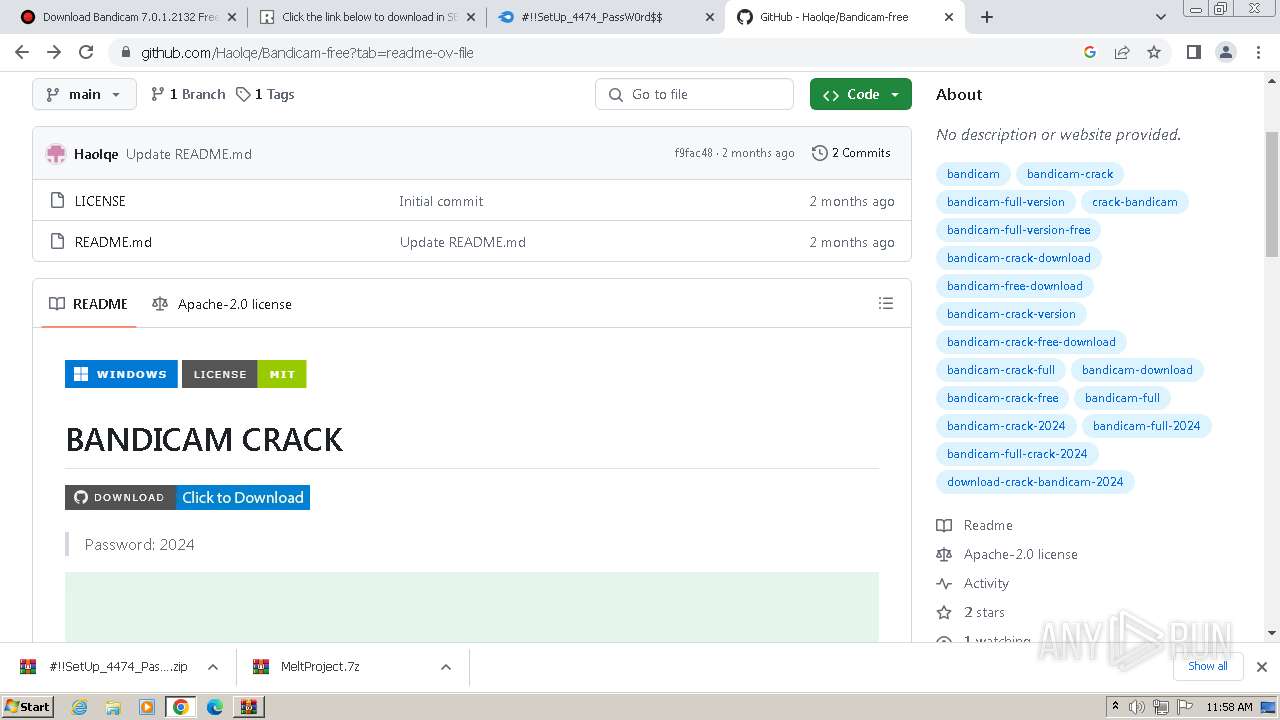The height and width of the screenshot is (720, 1280).
Task: Click the 'Click to Download' badge button
Action: pyautogui.click(x=187, y=497)
